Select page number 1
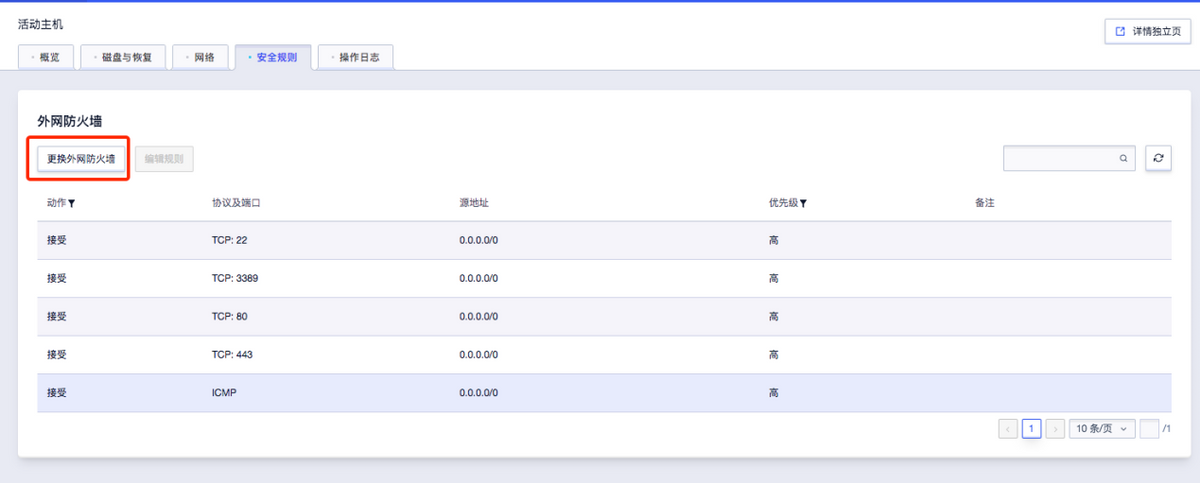The width and height of the screenshot is (1200, 483). pos(1031,428)
